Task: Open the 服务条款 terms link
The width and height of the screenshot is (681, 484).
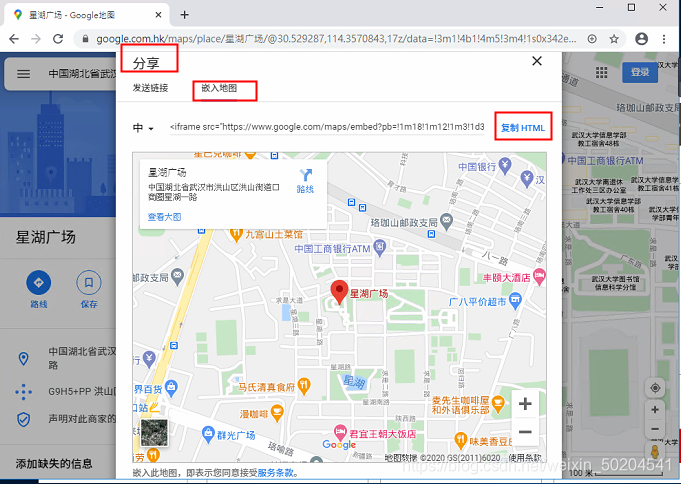Action: (x=275, y=473)
